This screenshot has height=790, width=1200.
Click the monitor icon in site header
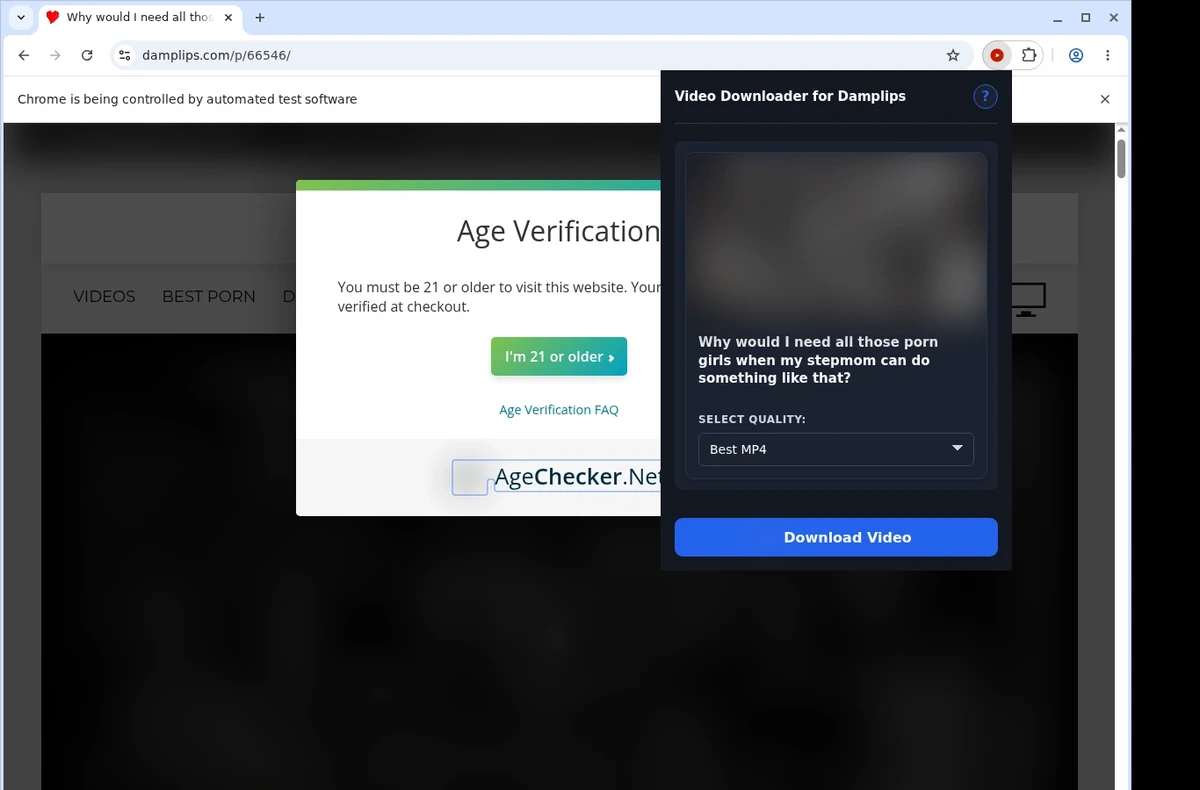1026,299
